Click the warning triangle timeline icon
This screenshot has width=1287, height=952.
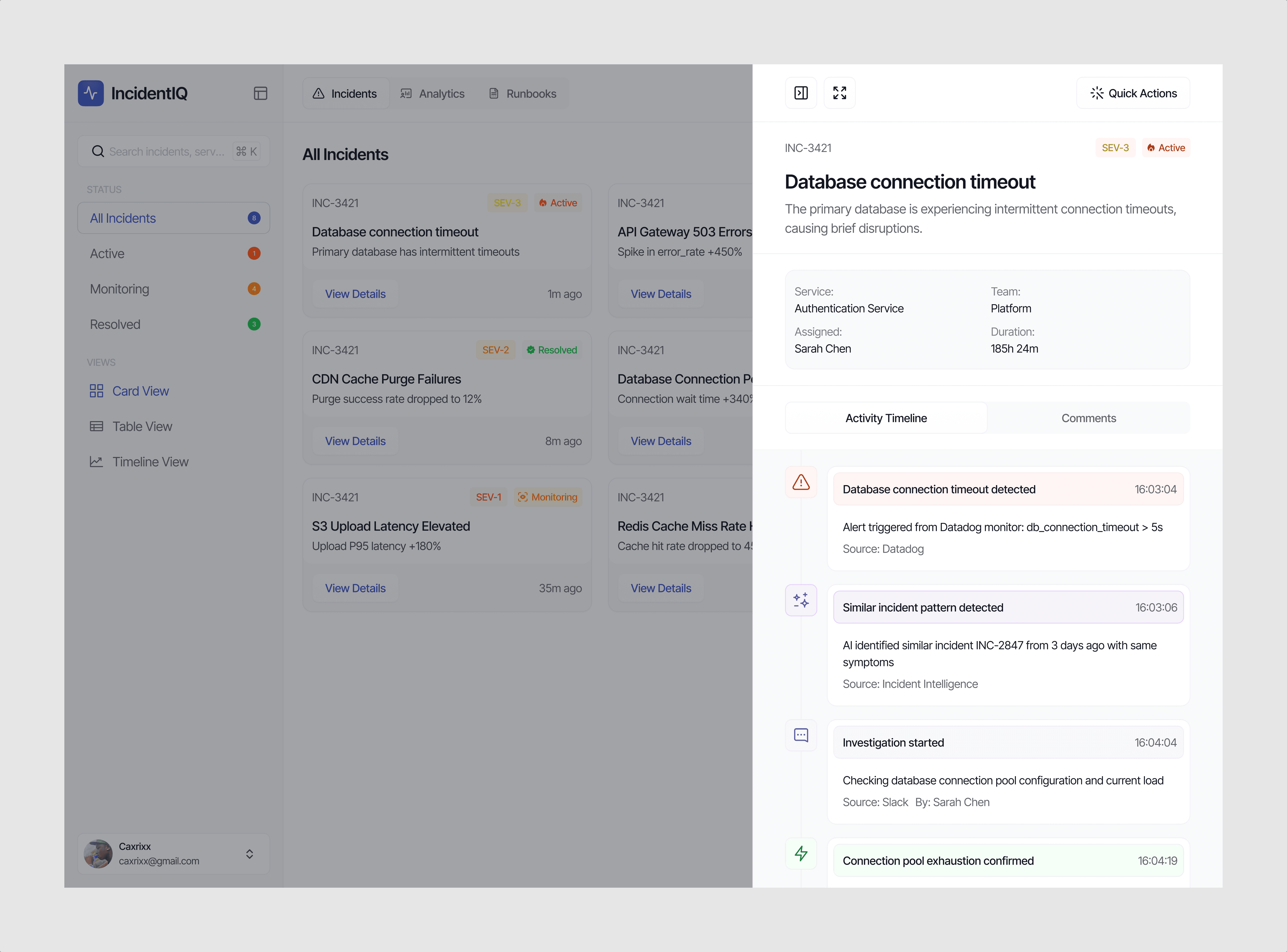801,482
